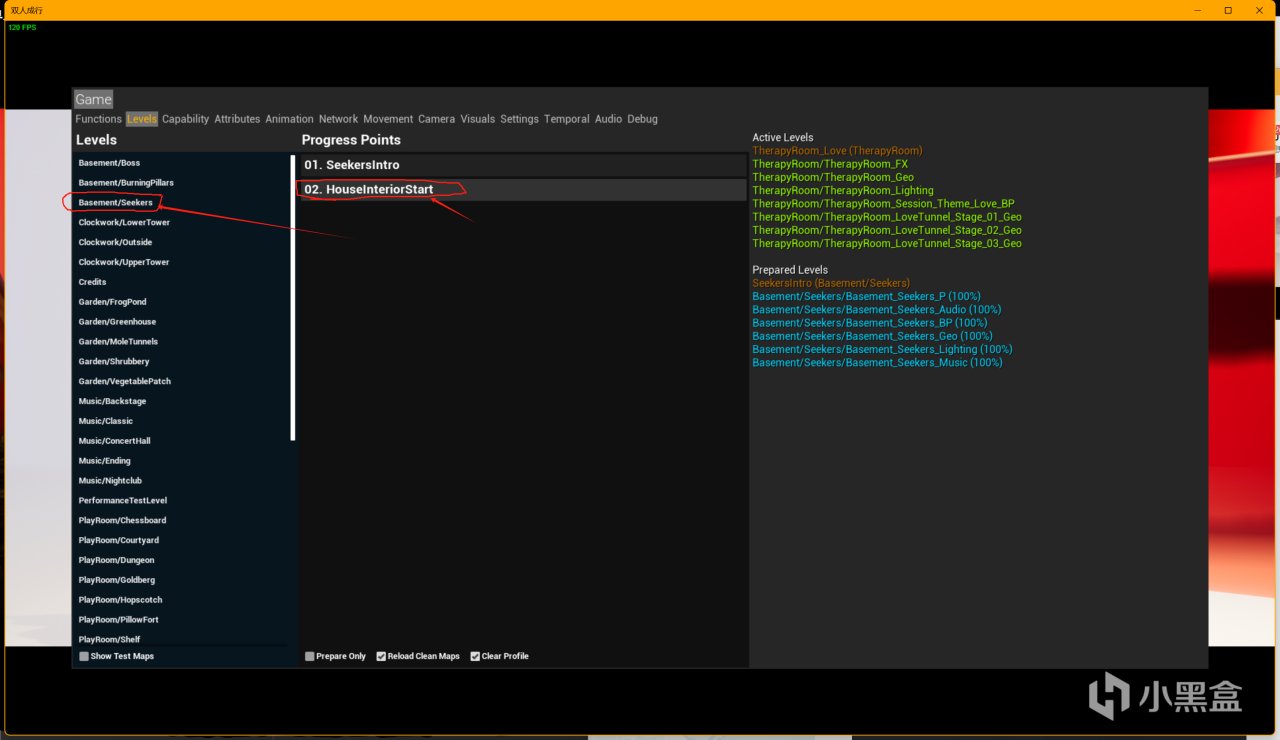Open the Network tab

click(338, 119)
